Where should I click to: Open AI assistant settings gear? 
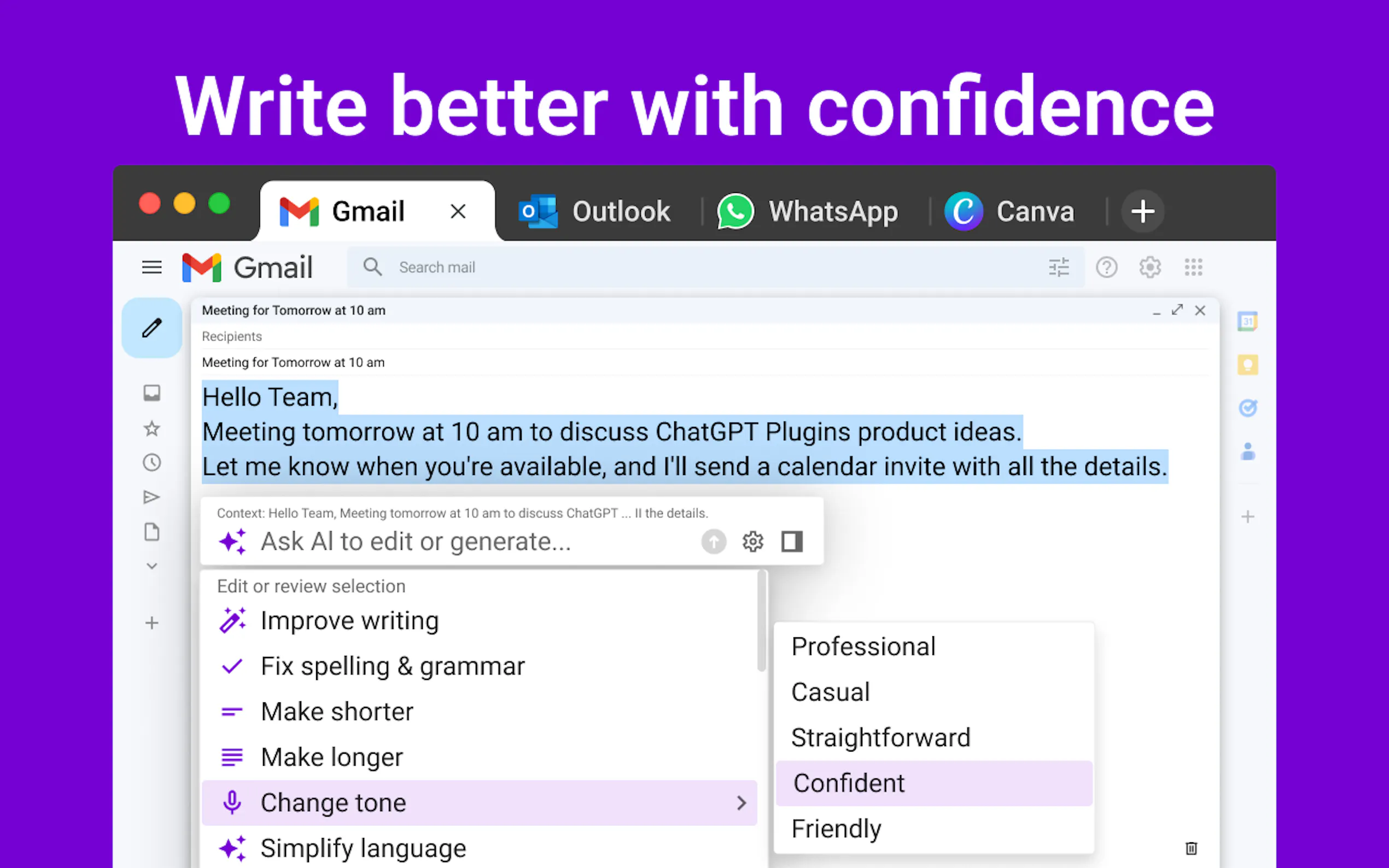coord(752,541)
